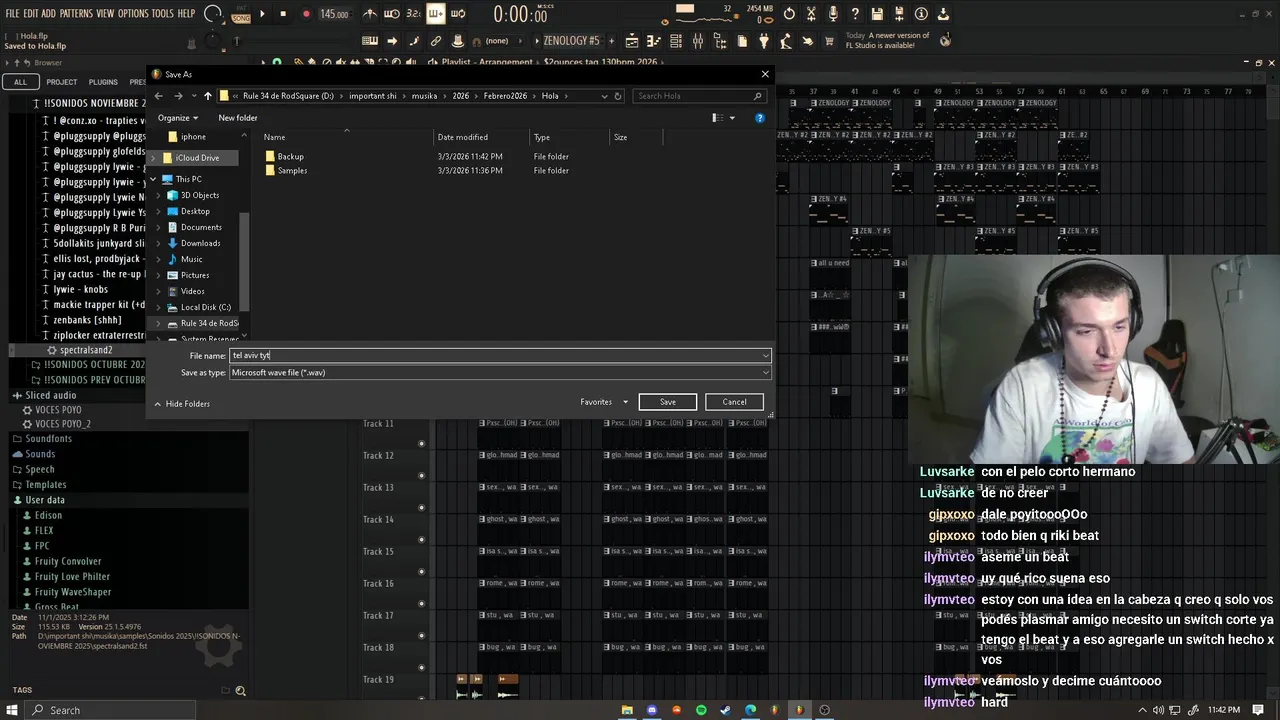Select Local Disk (C:) in navigation pane
This screenshot has height=720, width=1280.
tap(205, 307)
